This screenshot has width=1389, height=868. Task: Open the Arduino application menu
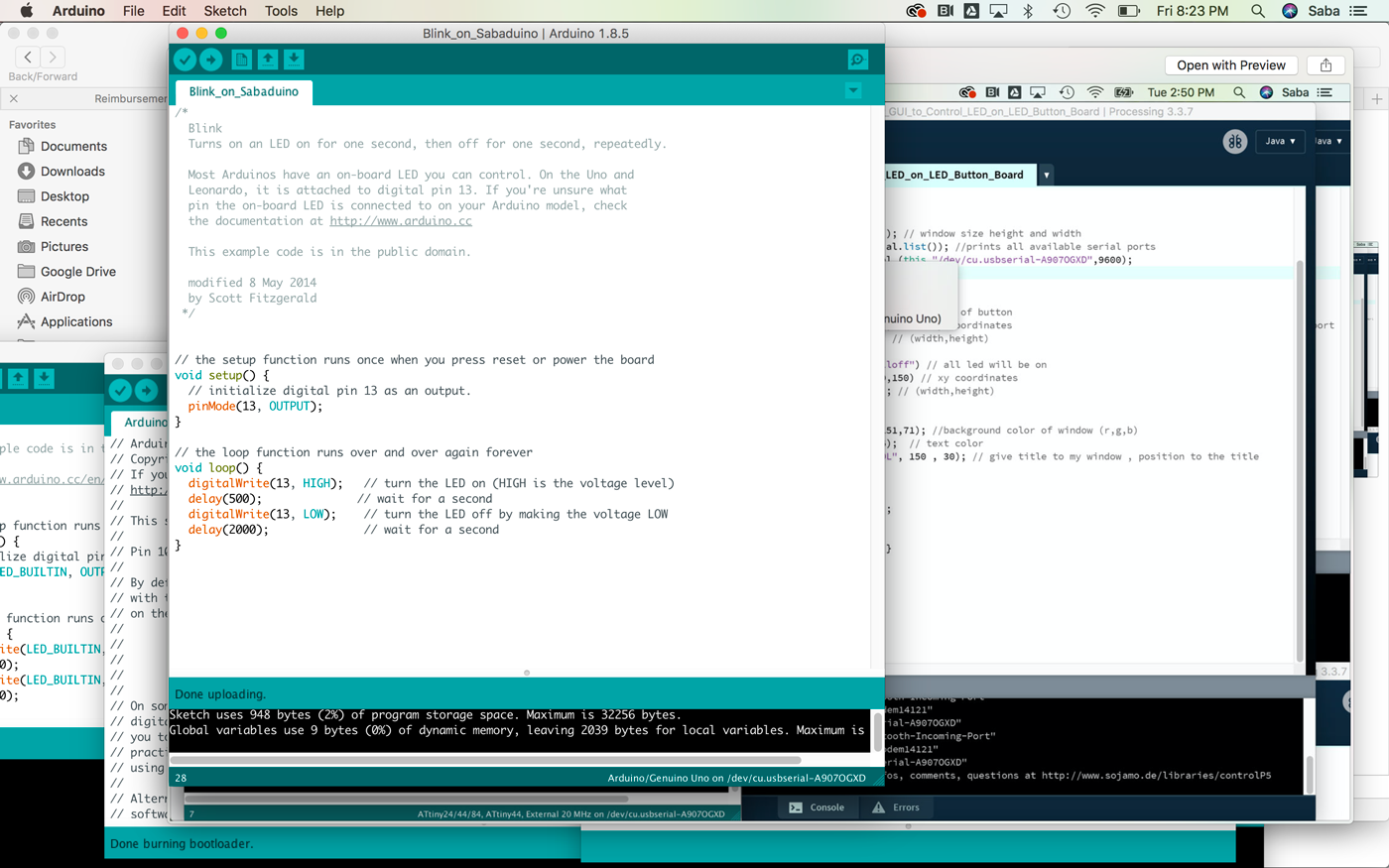click(x=78, y=11)
